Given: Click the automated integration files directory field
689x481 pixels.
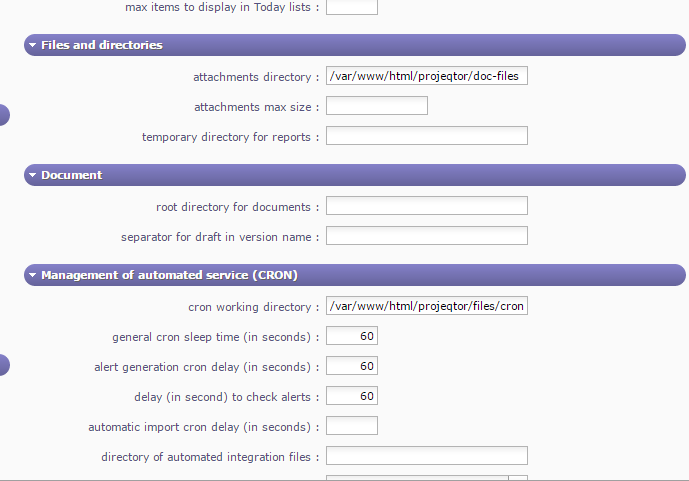Looking at the screenshot, I should [426, 456].
